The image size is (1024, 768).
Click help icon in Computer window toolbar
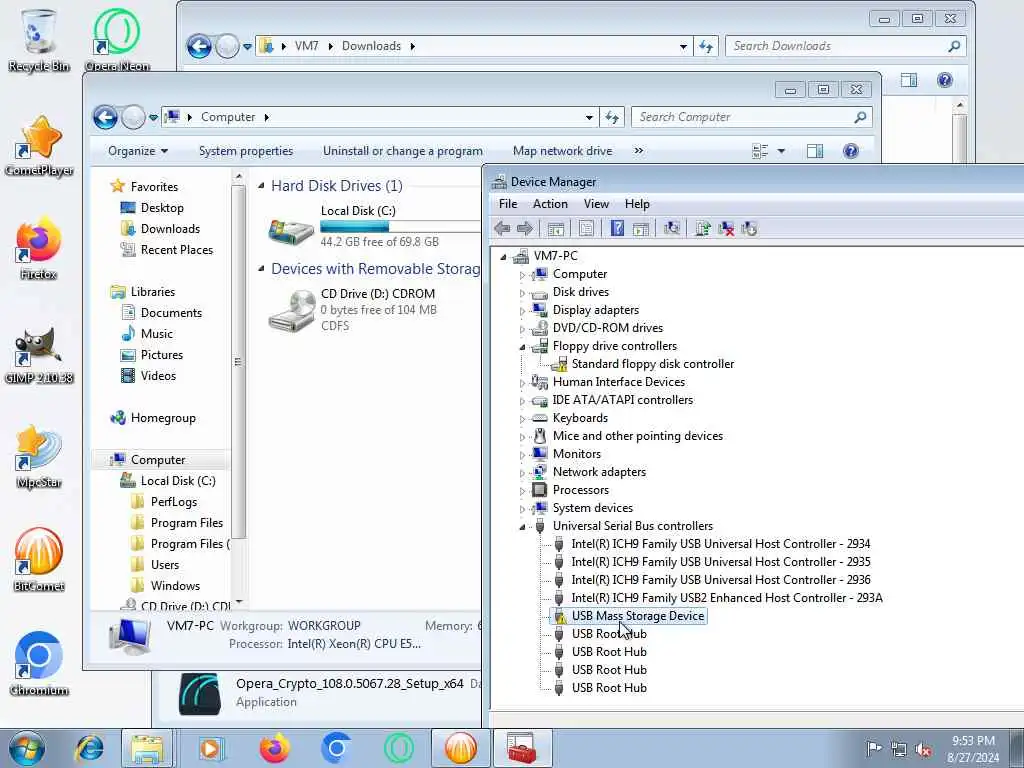click(x=850, y=152)
